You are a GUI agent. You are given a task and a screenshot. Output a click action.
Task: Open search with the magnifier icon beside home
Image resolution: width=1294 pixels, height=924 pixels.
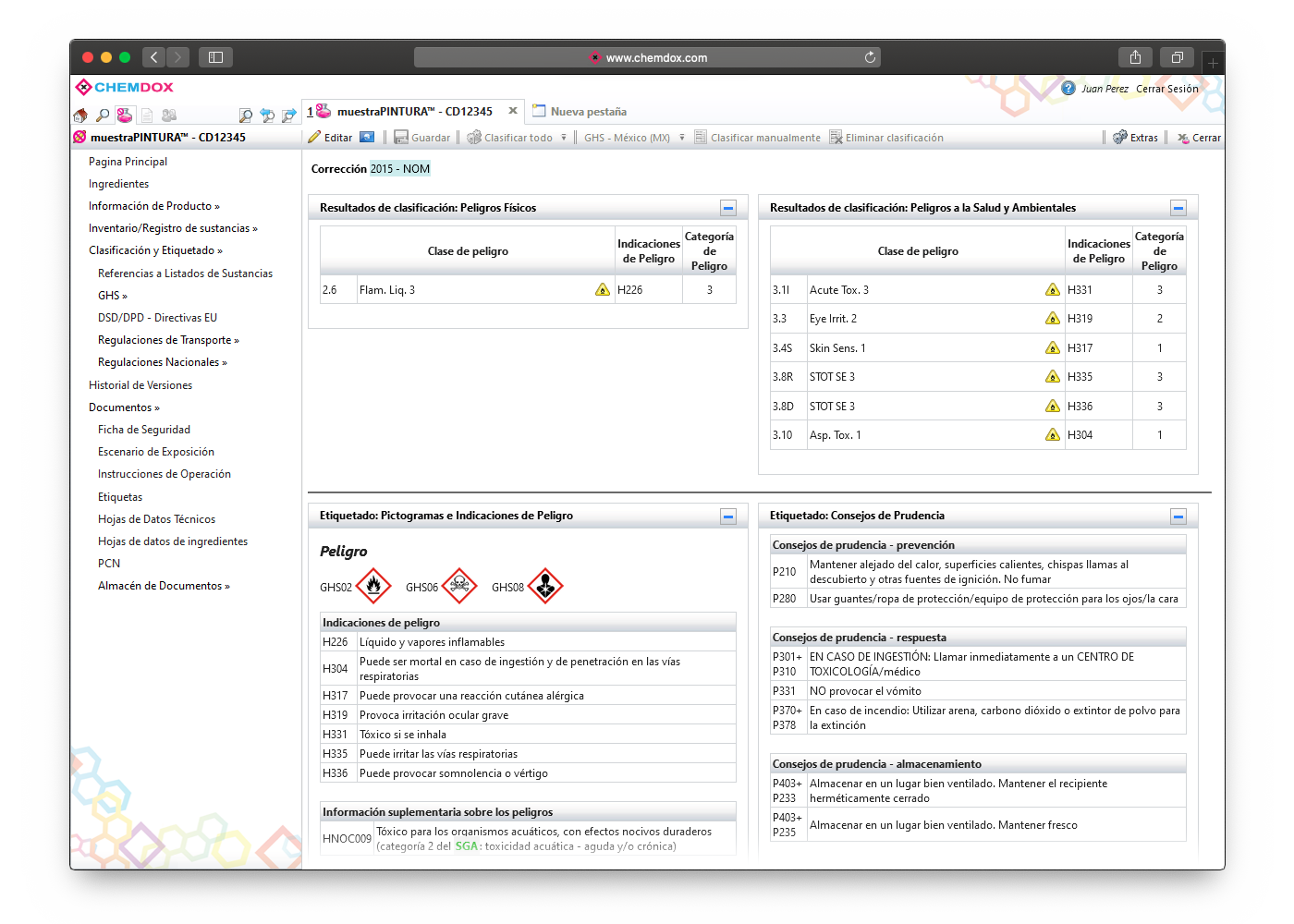[103, 115]
